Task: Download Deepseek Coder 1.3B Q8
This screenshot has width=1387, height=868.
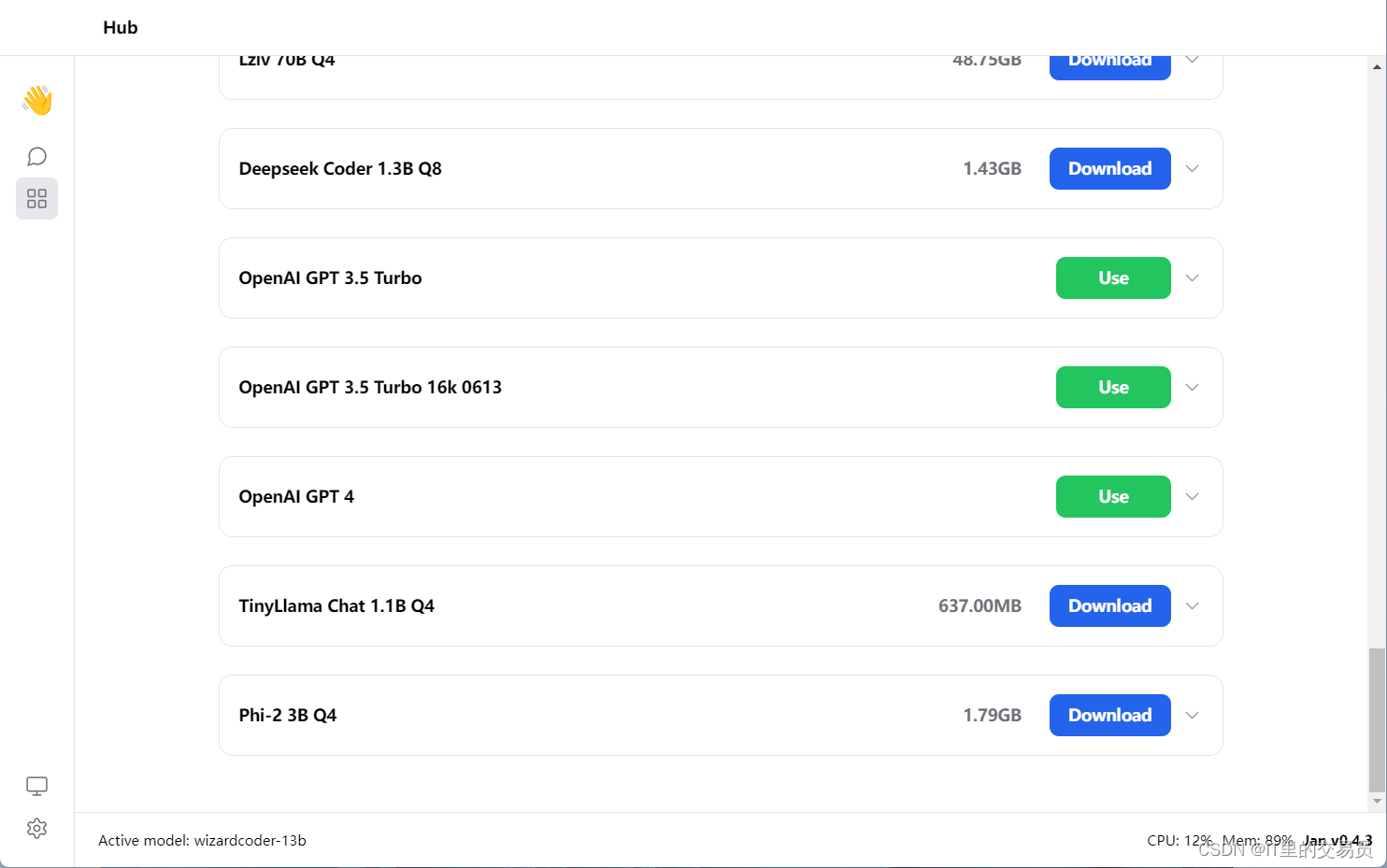Action: tap(1109, 168)
